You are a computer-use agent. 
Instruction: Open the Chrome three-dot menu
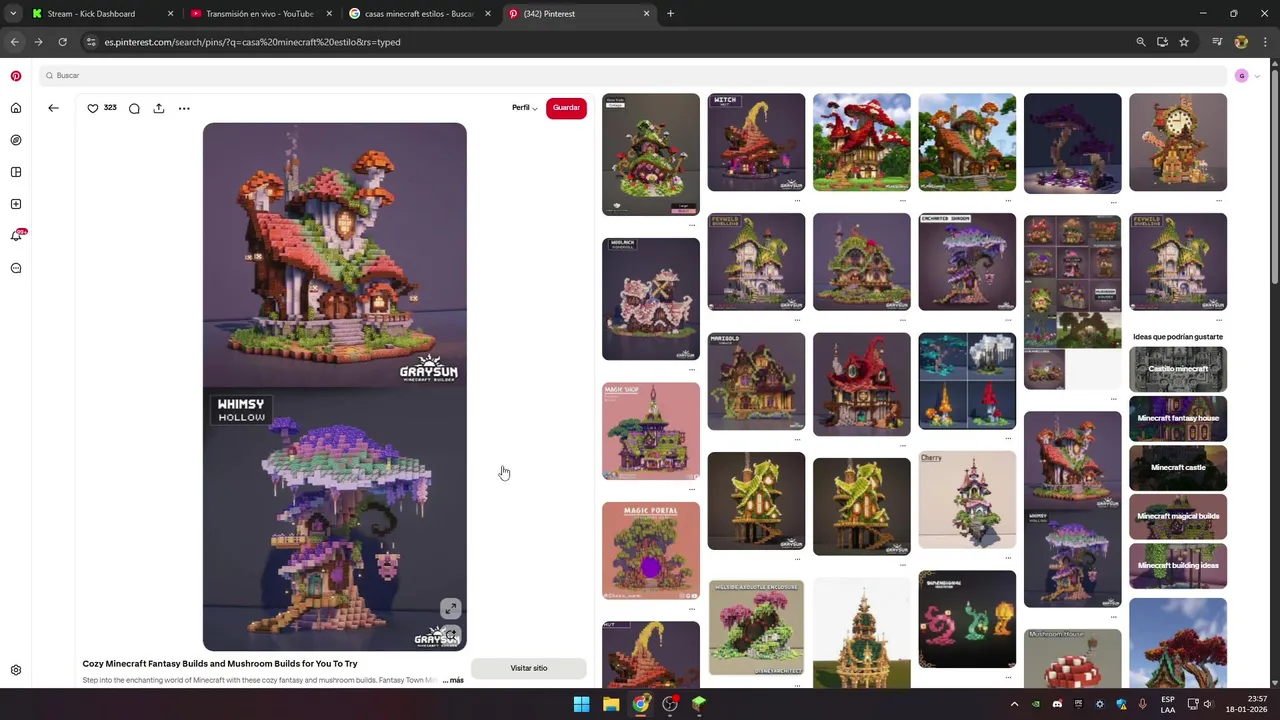(1265, 42)
